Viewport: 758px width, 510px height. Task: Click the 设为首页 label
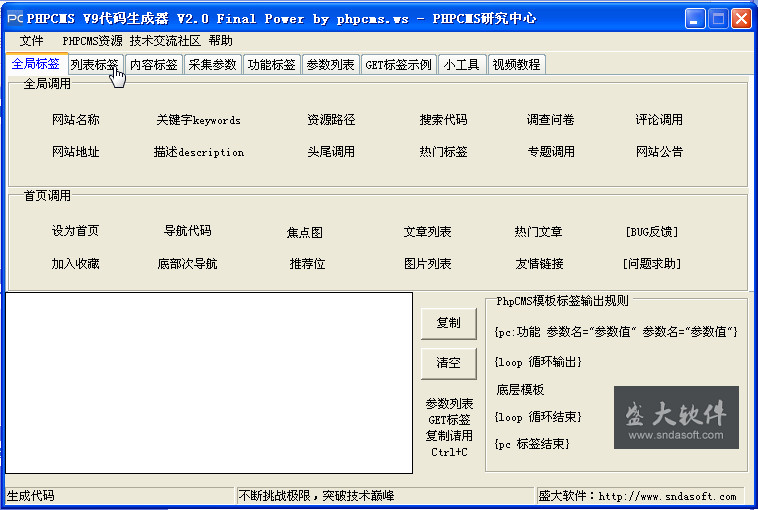(75, 231)
